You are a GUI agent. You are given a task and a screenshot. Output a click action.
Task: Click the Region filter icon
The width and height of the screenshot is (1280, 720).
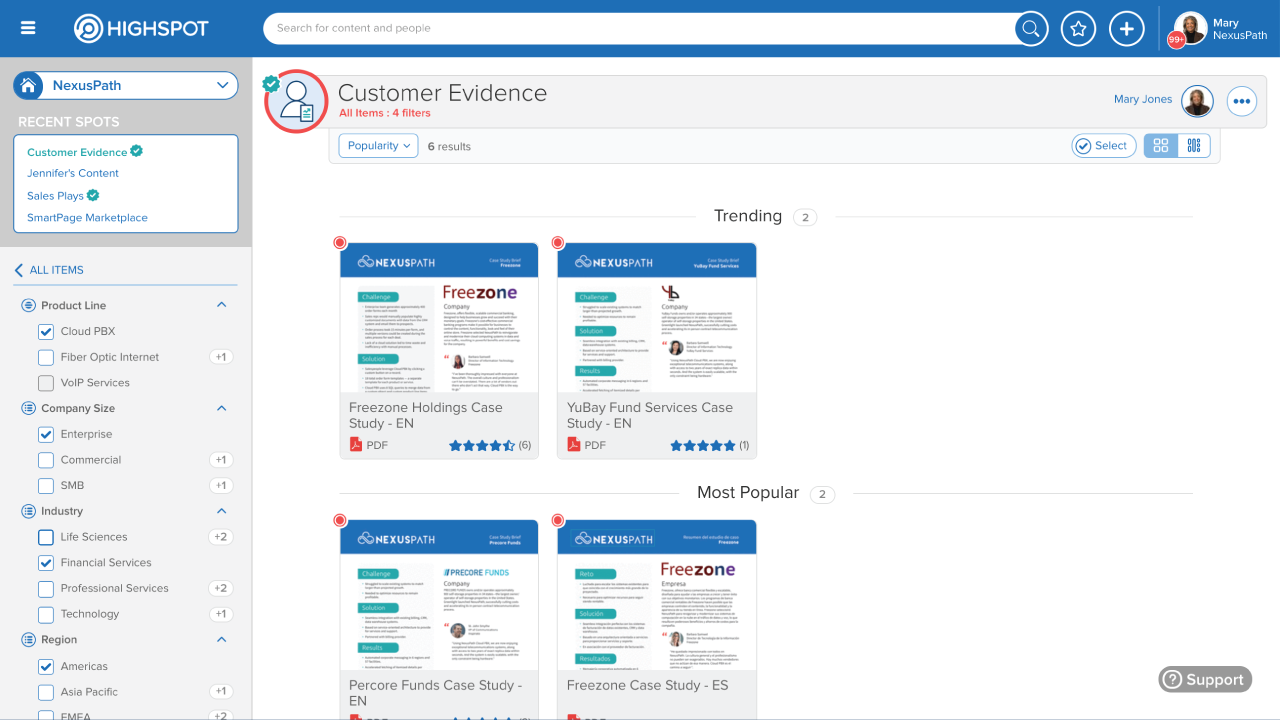point(28,639)
